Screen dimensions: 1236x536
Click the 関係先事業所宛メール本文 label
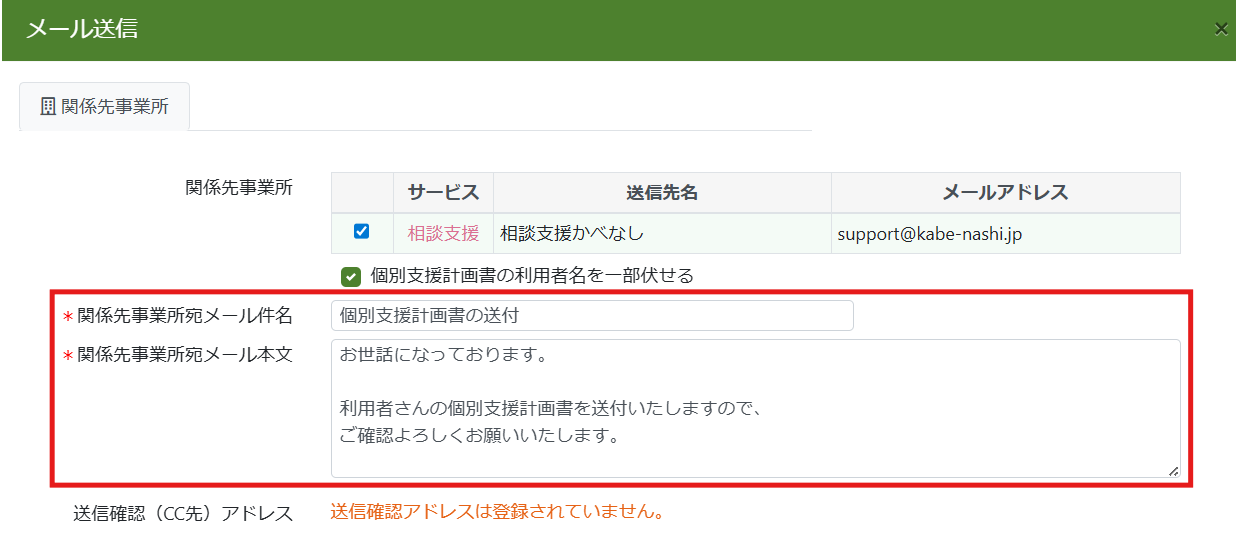pyautogui.click(x=184, y=355)
